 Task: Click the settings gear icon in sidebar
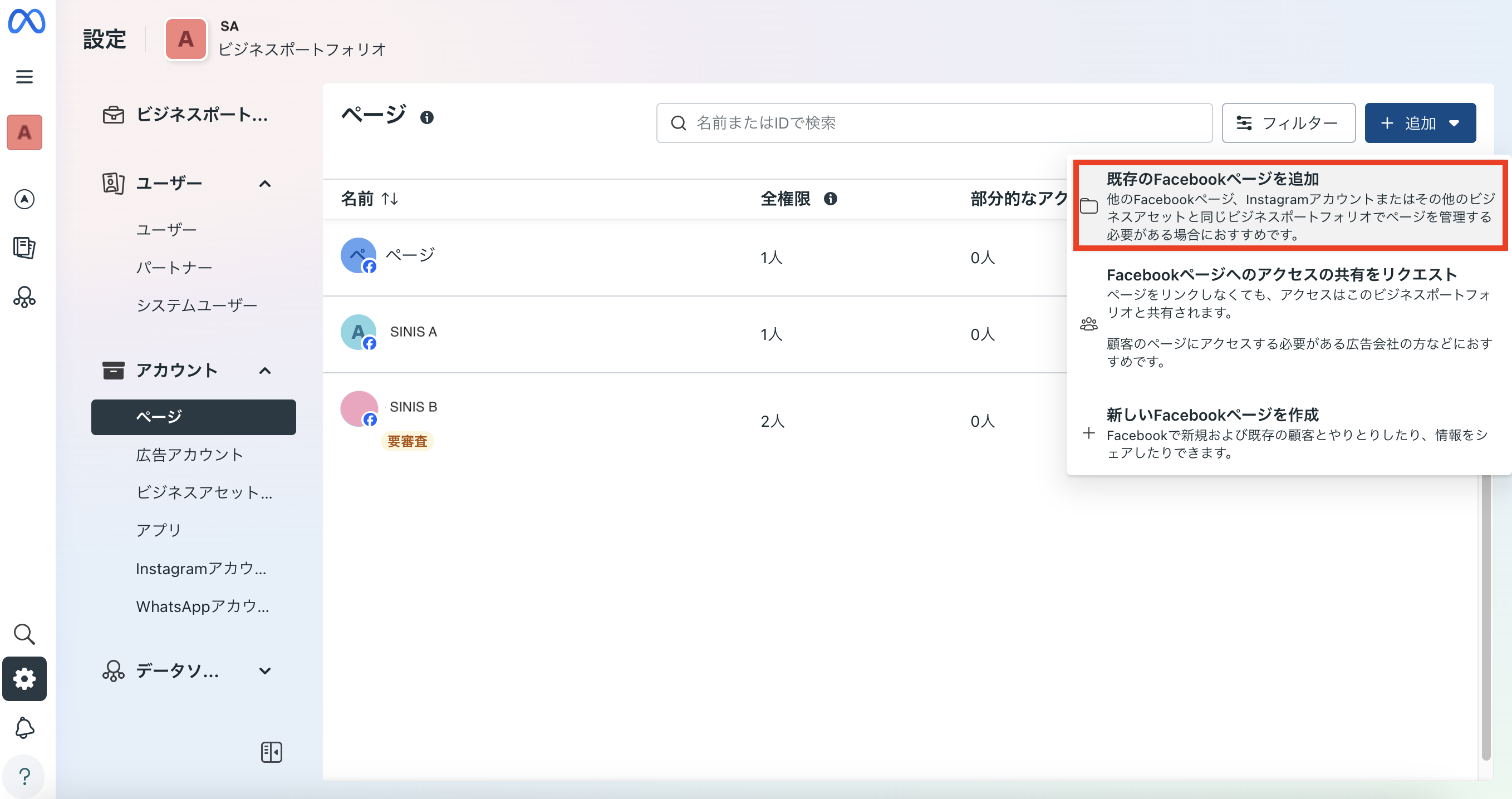click(x=24, y=679)
